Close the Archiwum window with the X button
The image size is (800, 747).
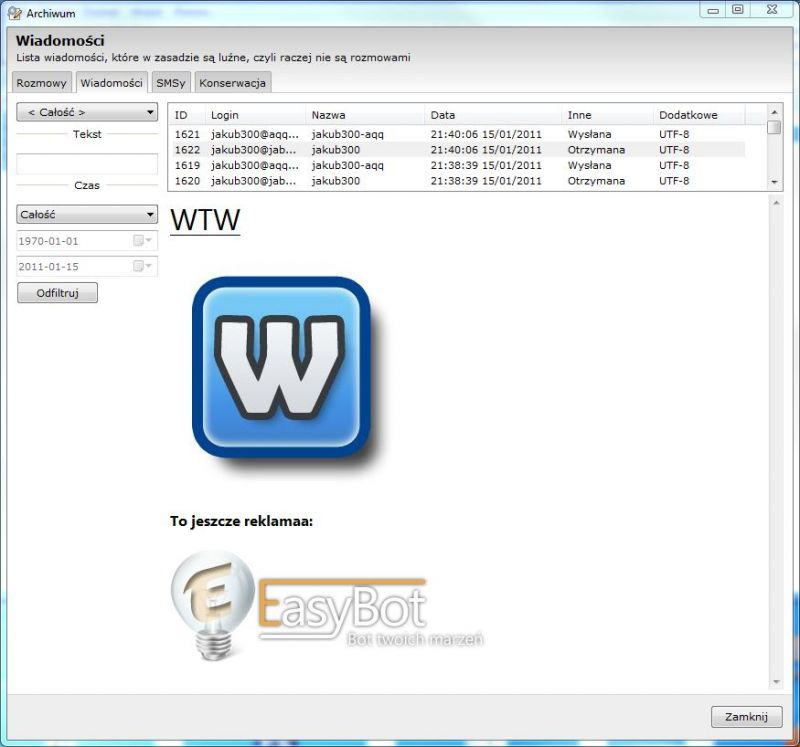[x=771, y=10]
